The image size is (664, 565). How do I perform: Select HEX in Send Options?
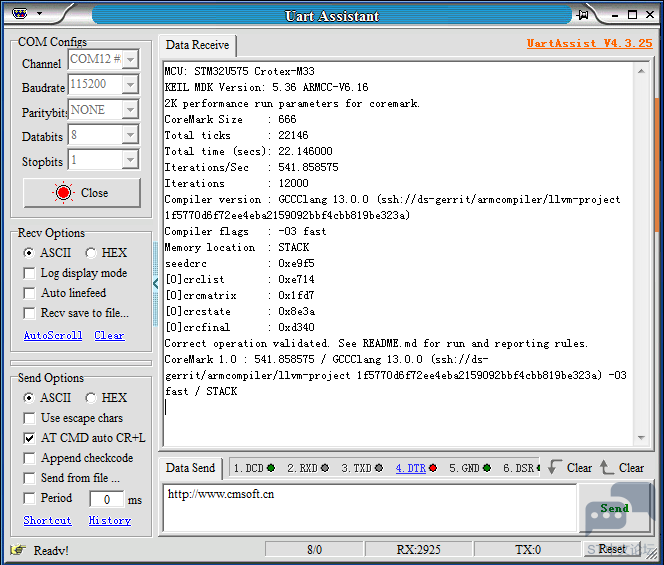coord(106,398)
